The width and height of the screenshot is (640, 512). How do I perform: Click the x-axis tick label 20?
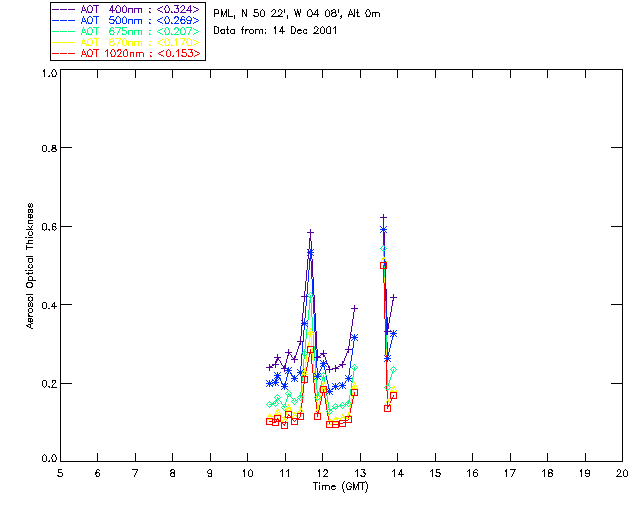(622, 473)
